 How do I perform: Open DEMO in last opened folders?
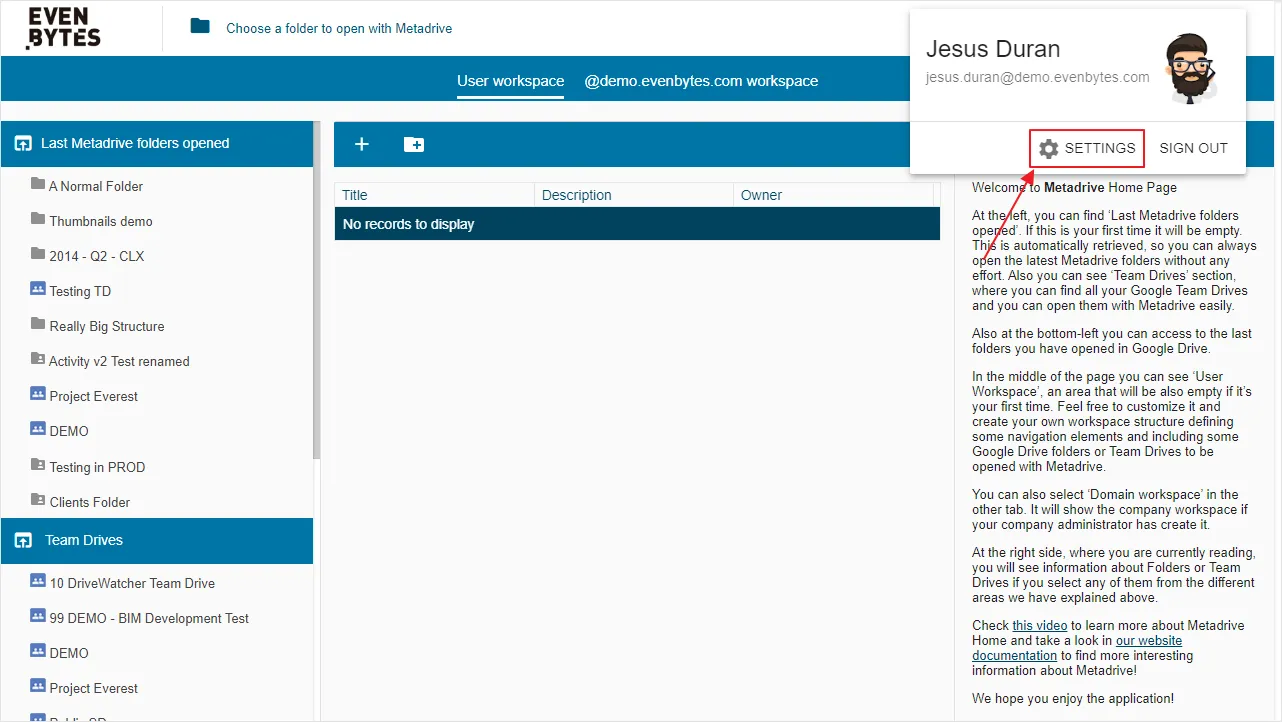69,431
